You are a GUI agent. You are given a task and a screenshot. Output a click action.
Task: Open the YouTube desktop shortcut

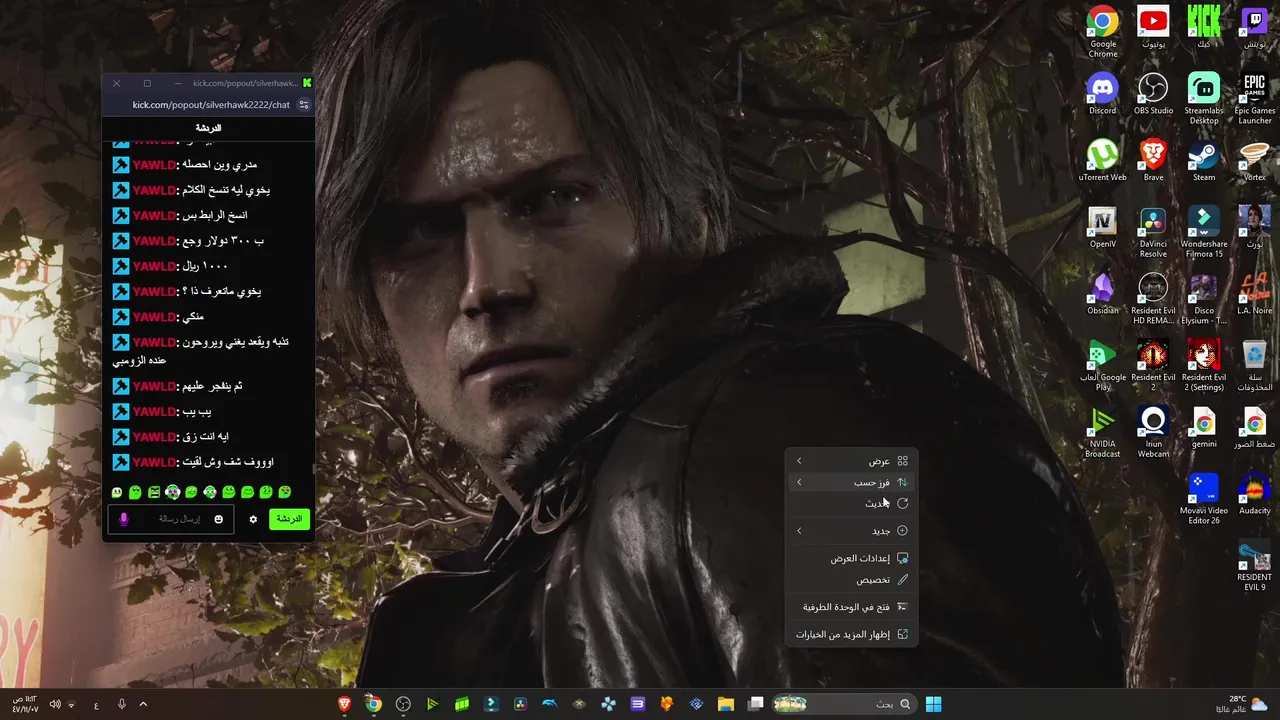(x=1153, y=27)
